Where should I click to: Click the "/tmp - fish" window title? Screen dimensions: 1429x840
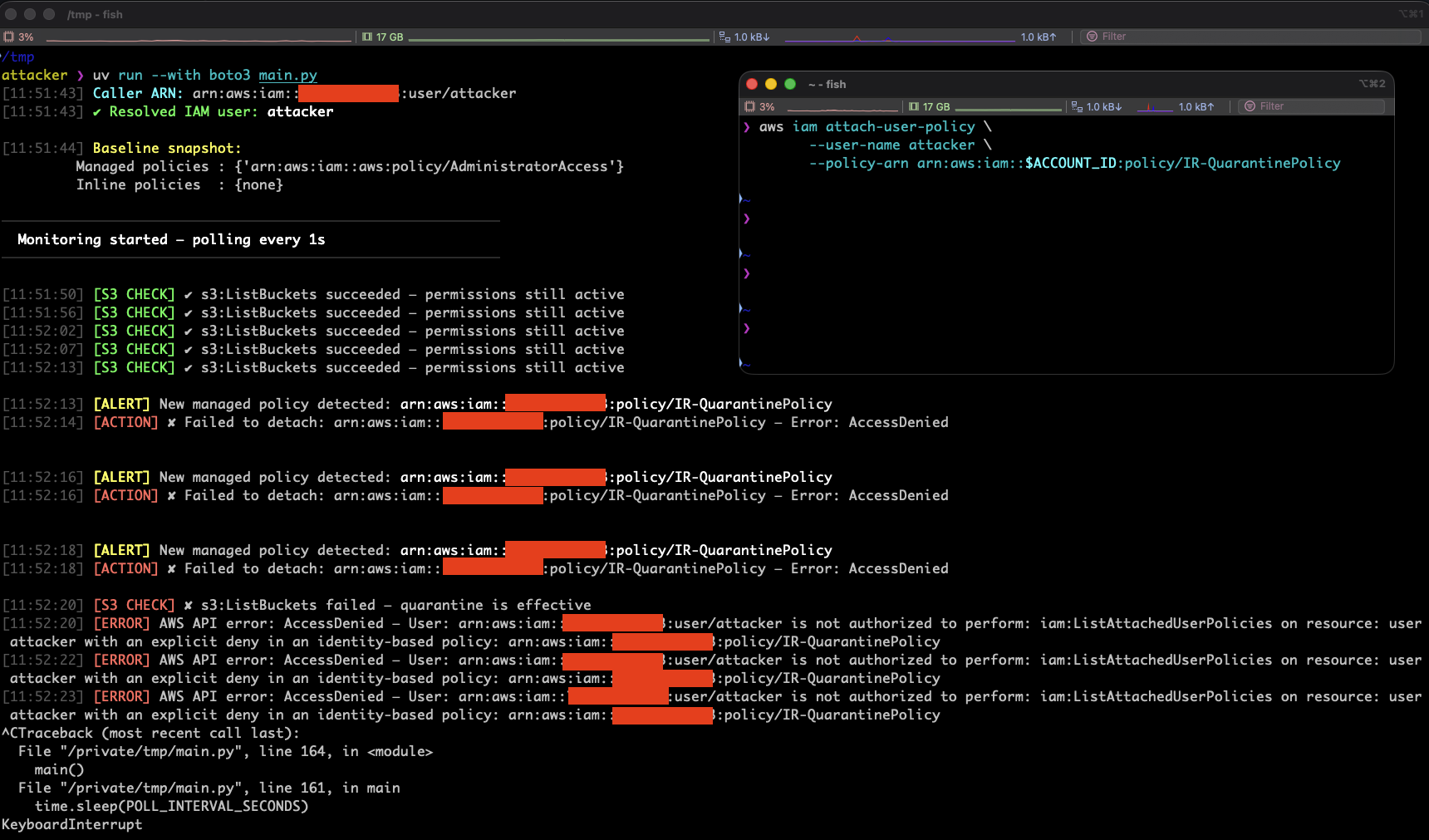(95, 14)
